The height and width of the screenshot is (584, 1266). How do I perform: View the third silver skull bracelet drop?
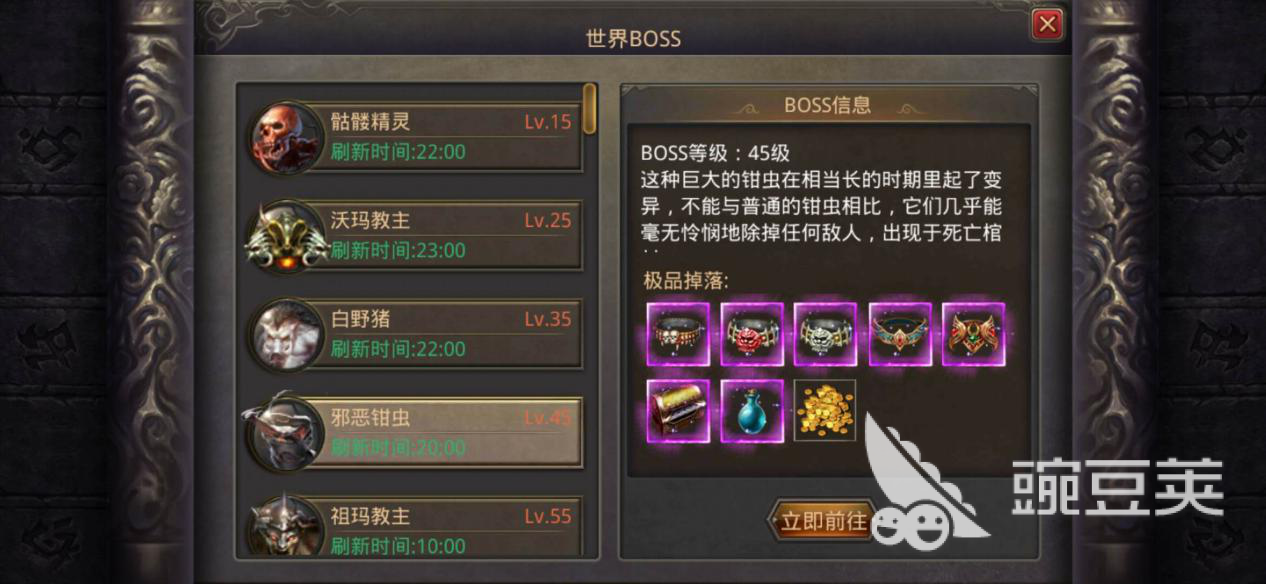tap(826, 334)
